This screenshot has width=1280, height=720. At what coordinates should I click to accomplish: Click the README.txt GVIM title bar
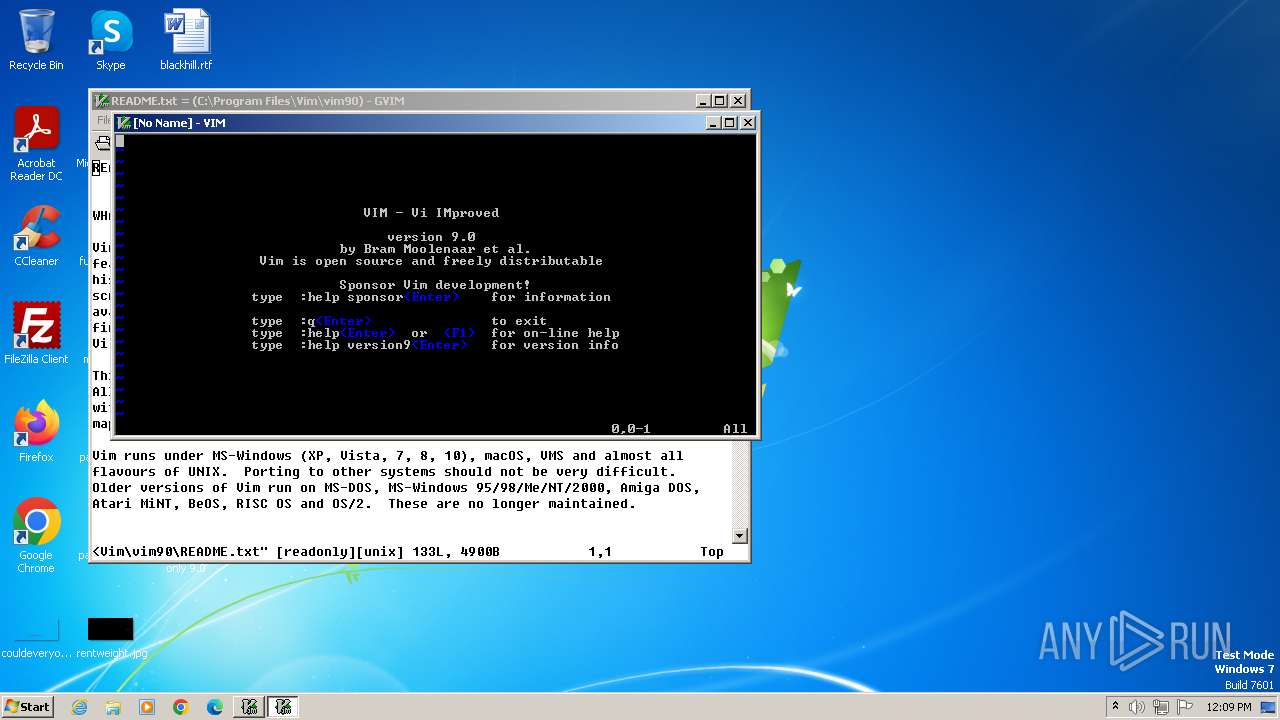(x=420, y=101)
